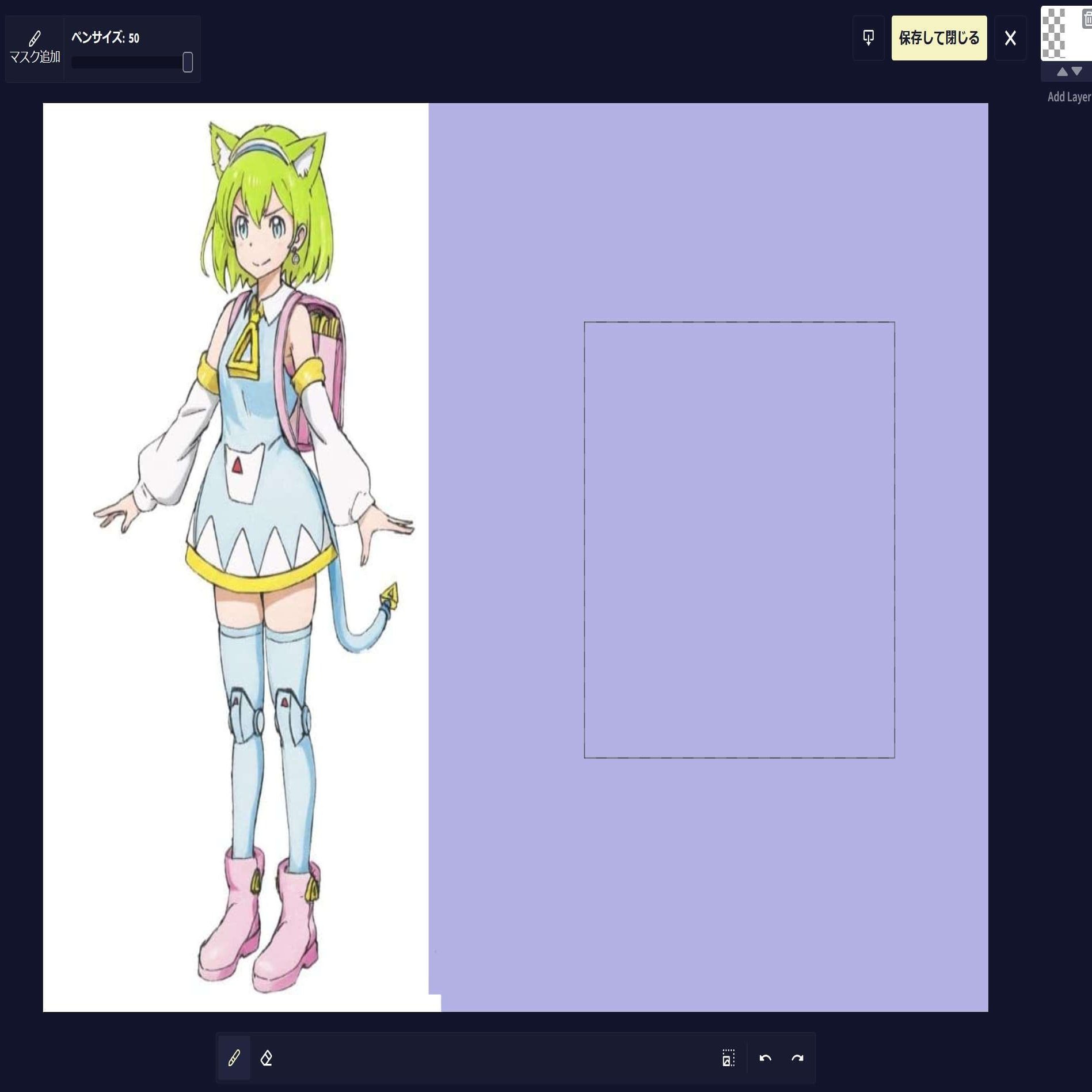The width and height of the screenshot is (1092, 1092).
Task: Select the マスク追加 pen tool
Action: point(35,48)
